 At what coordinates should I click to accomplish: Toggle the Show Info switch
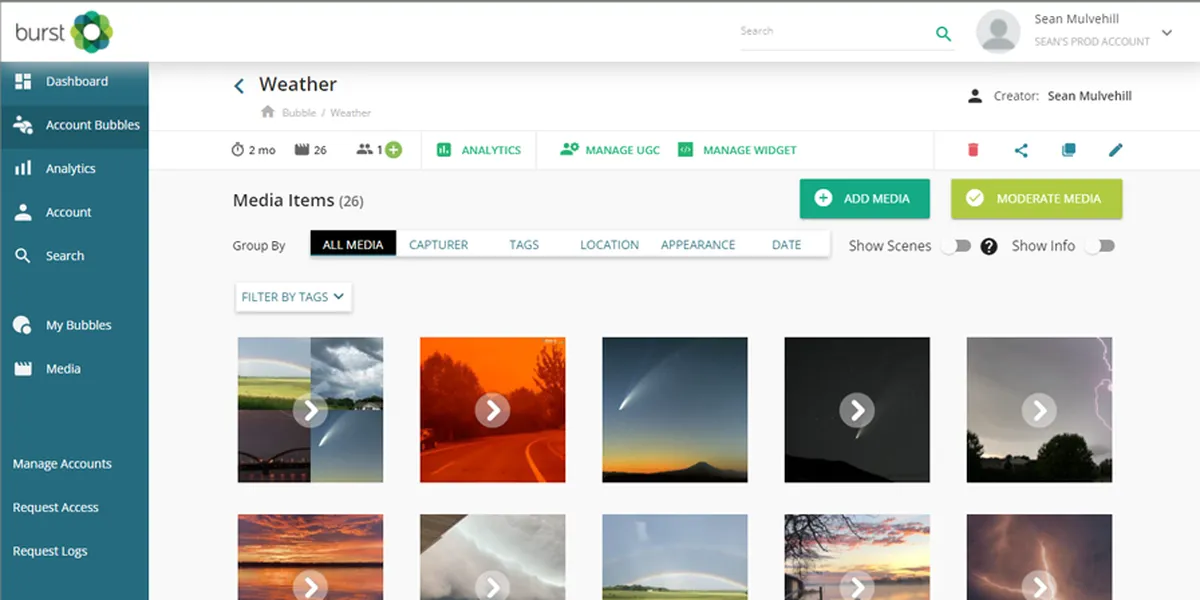tap(1100, 246)
